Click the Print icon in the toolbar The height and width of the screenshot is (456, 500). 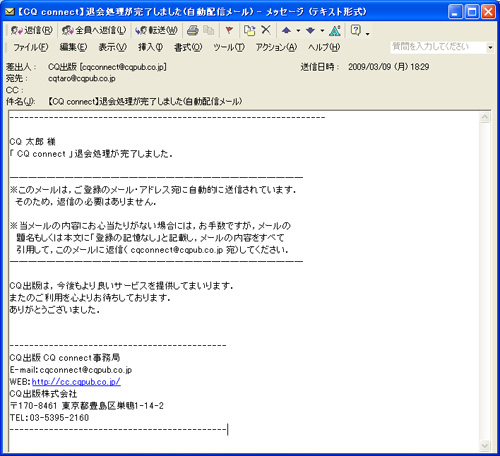tap(193, 30)
